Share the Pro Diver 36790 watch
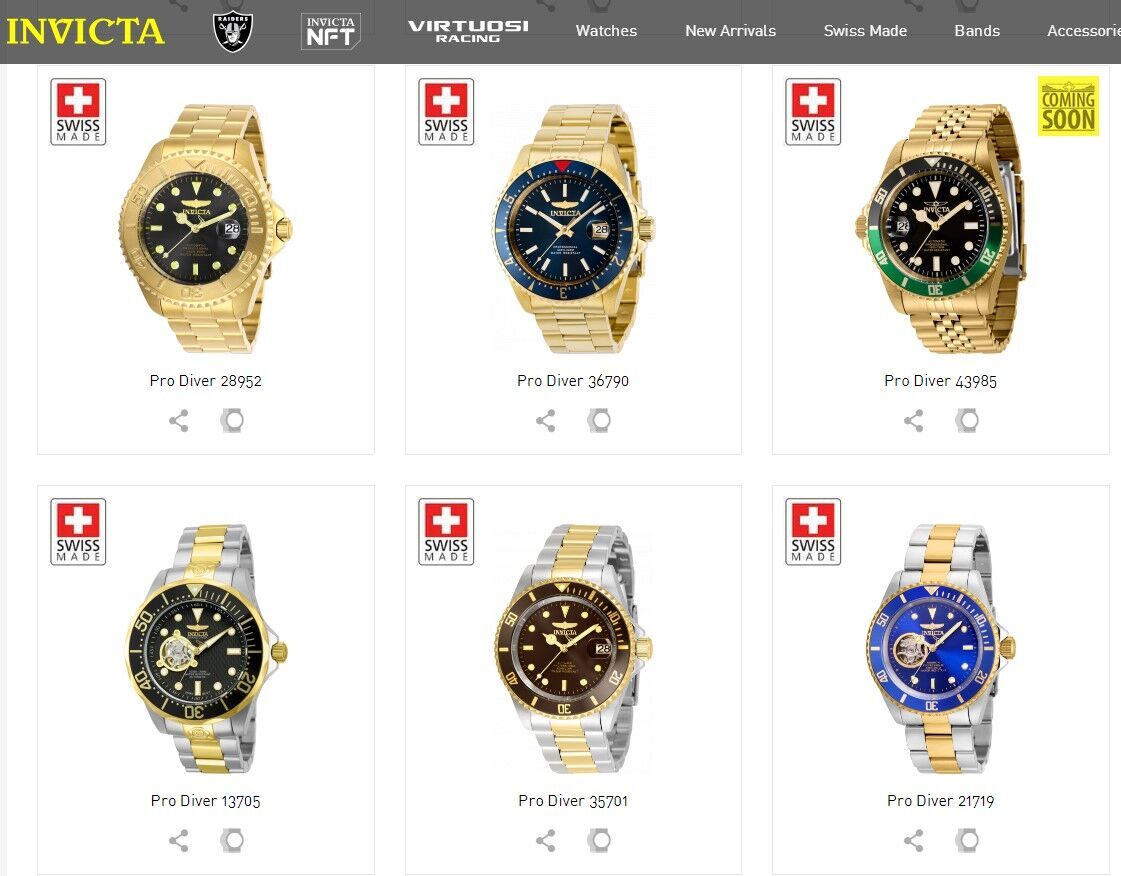This screenshot has width=1121, height=876. coord(546,420)
